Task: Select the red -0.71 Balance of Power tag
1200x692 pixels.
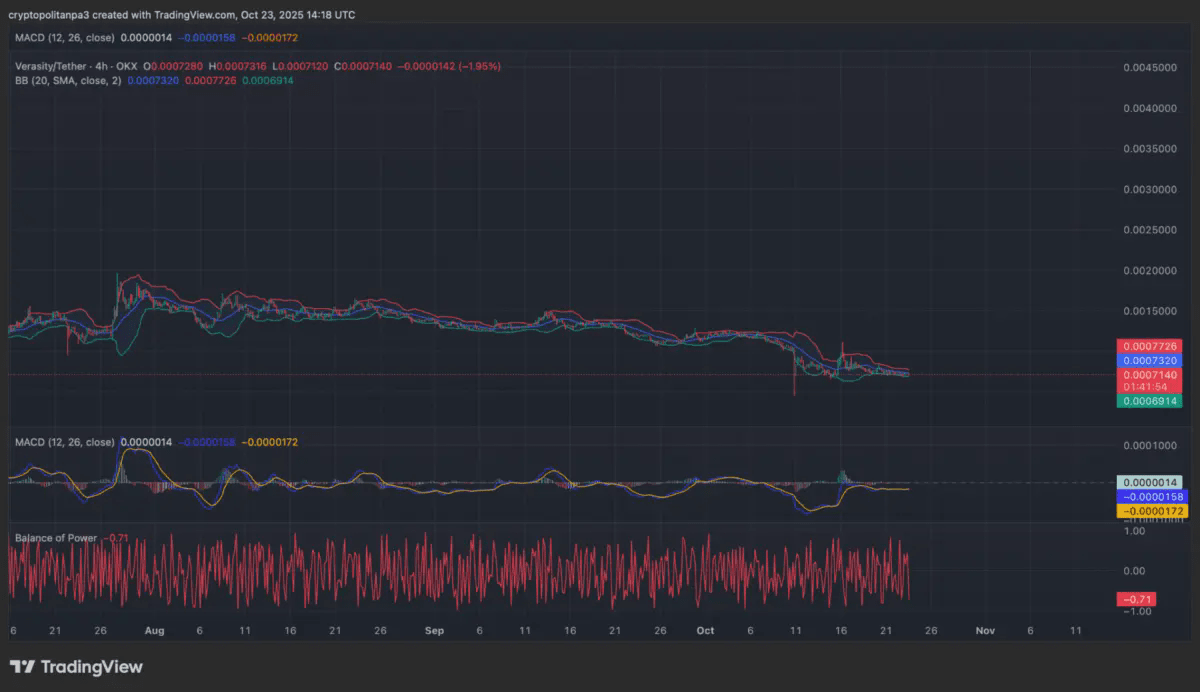Action: click(x=1138, y=599)
